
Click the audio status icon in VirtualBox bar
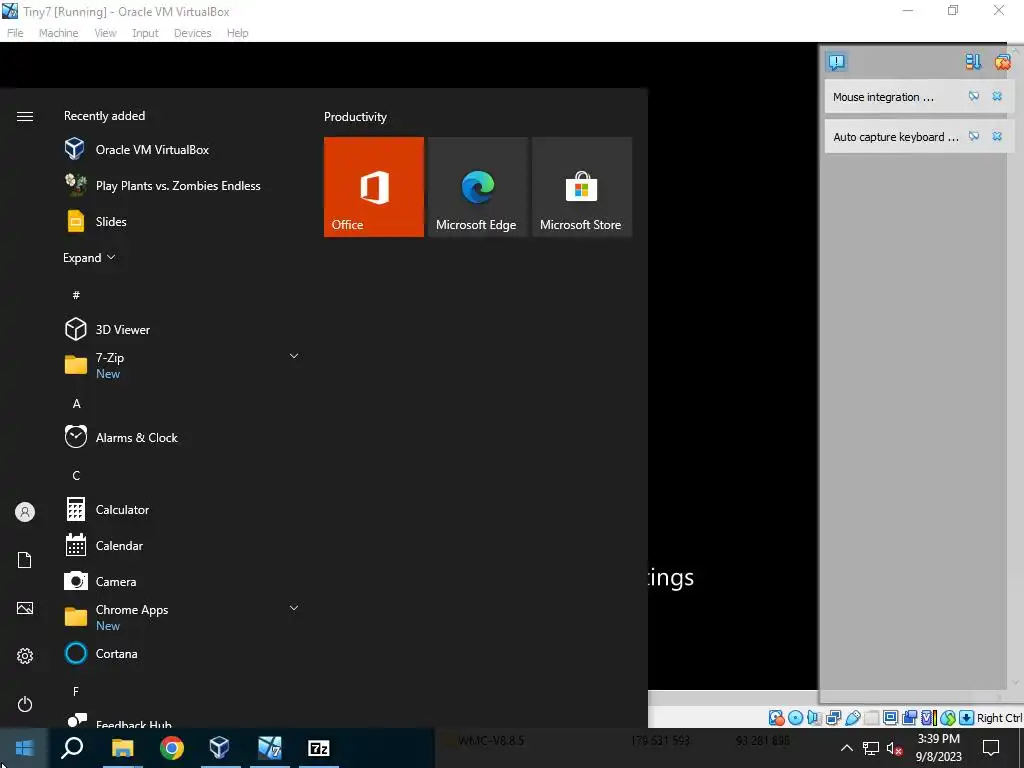pyautogui.click(x=814, y=718)
